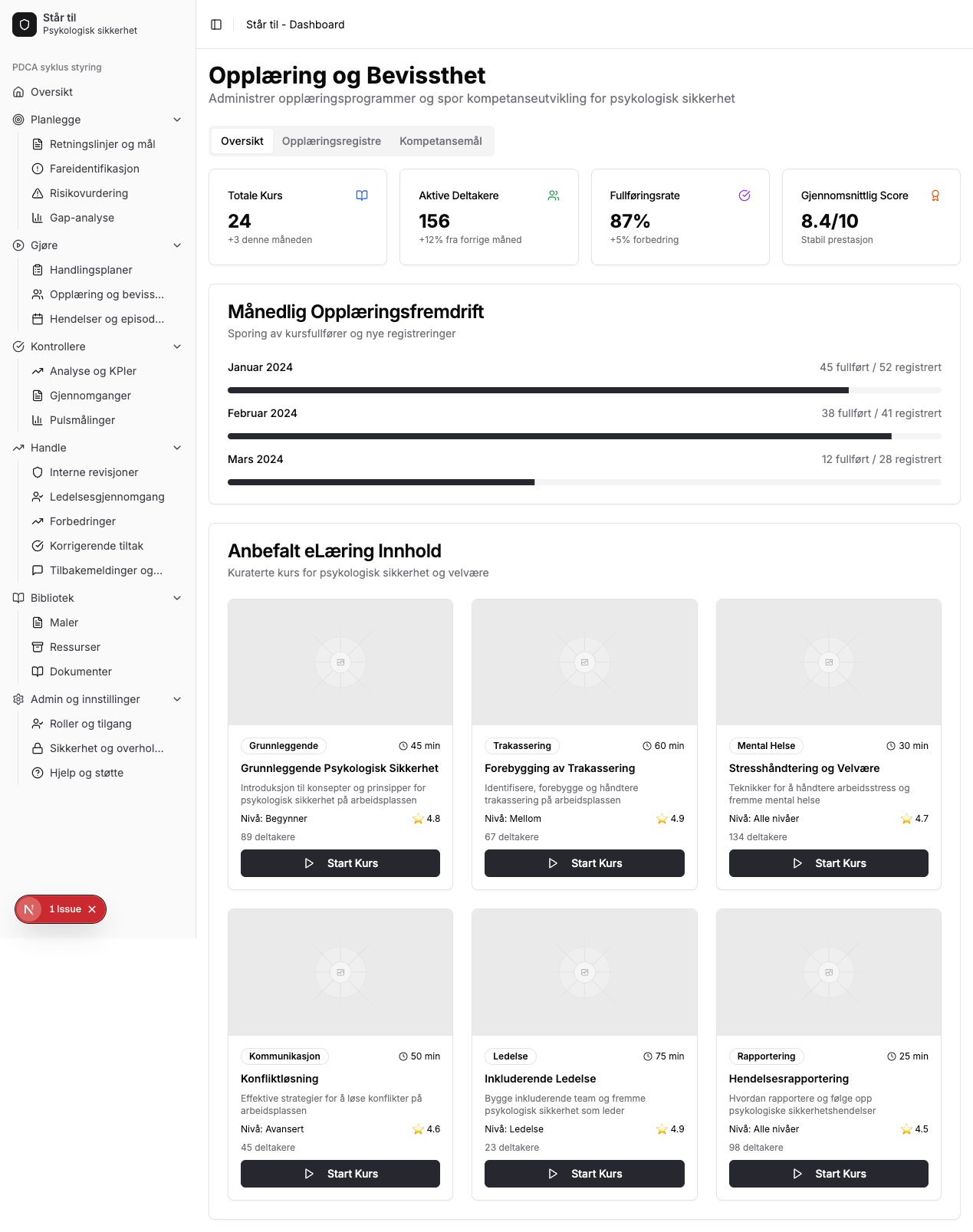Collapse the Kontrollere section chevron
The height and width of the screenshot is (1232, 973).
[177, 347]
